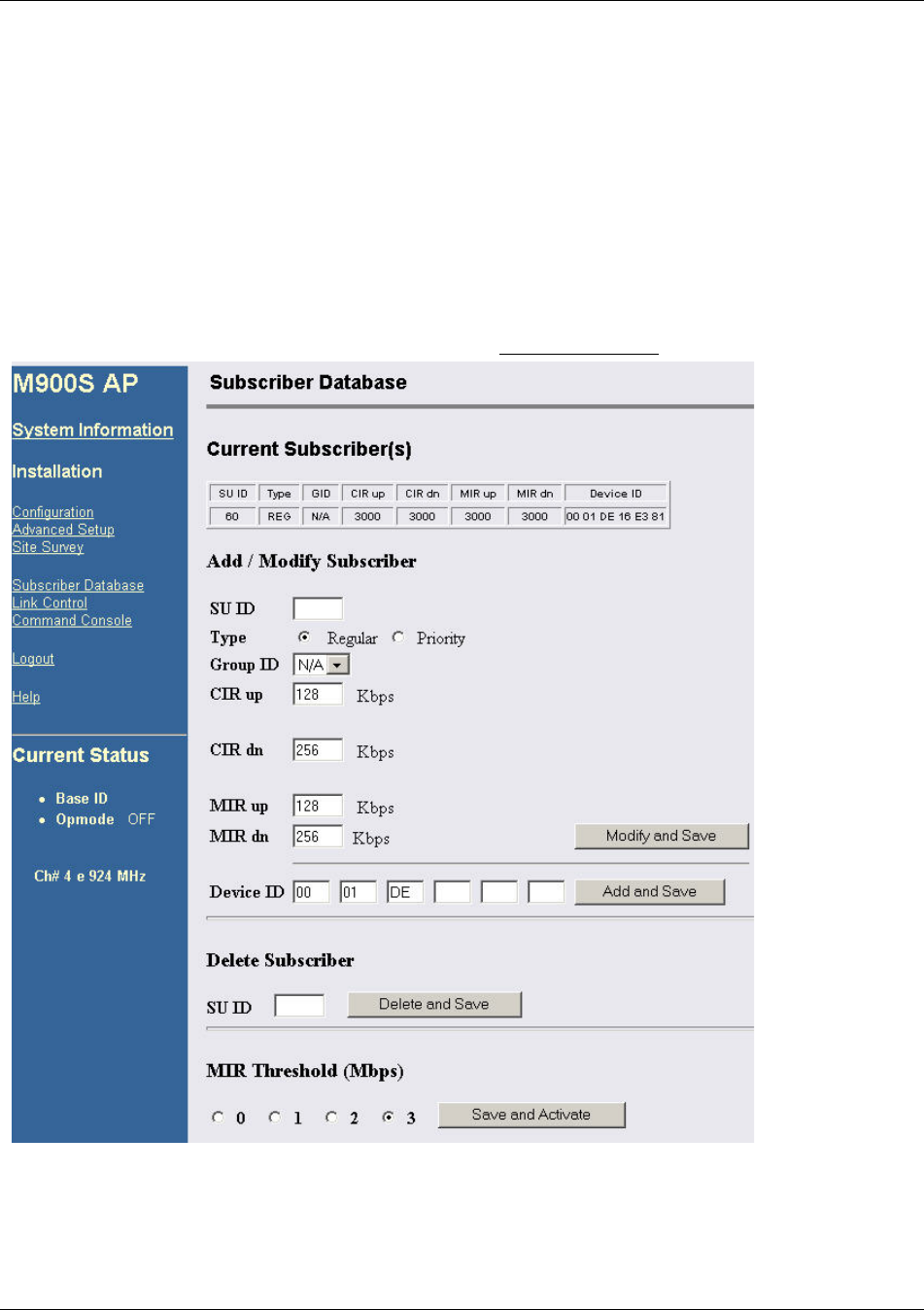Click the CIR dn input field
924x1310 pixels.
(x=318, y=750)
